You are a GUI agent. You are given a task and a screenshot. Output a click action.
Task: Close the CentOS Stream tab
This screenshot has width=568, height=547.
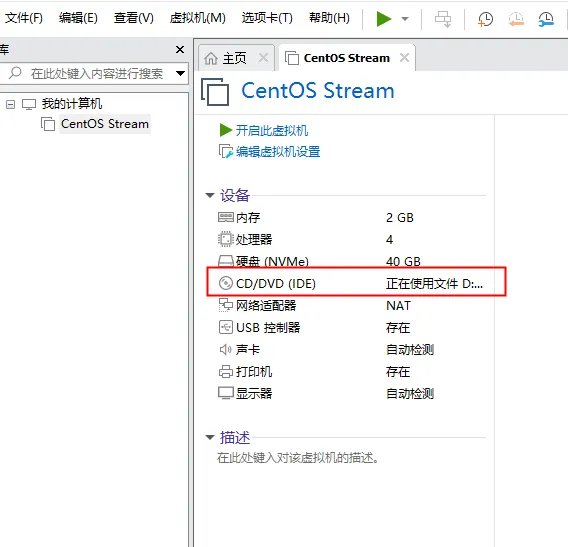404,58
